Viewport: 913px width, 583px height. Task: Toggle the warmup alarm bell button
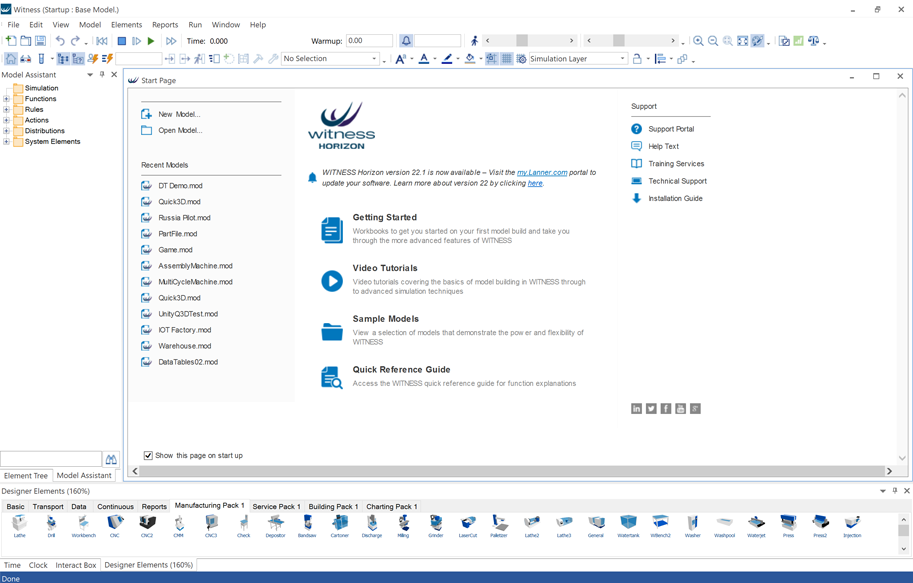[406, 41]
